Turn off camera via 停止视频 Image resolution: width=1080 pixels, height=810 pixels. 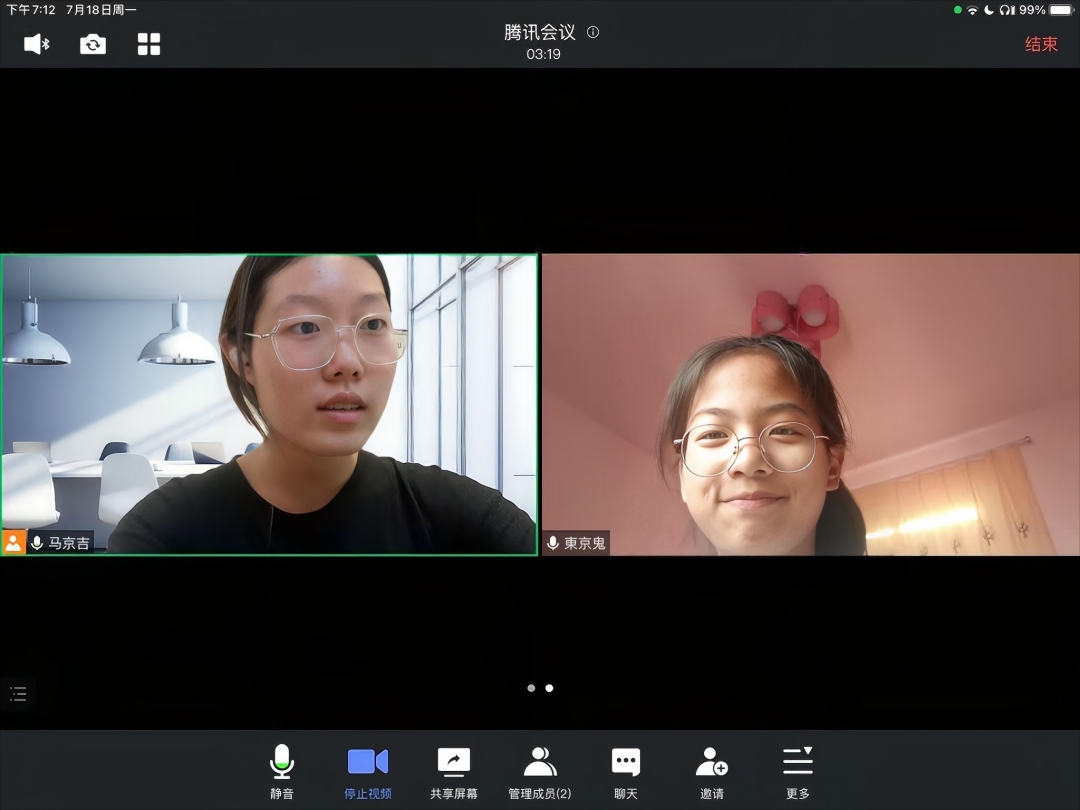coord(368,772)
